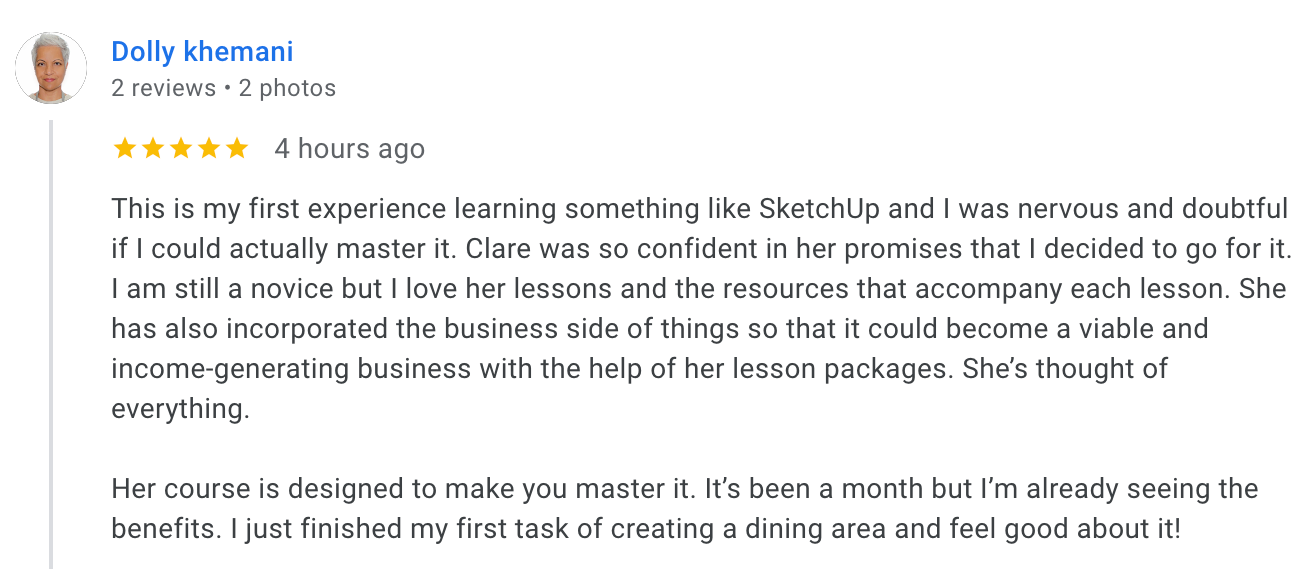Click the fifth yellow rating star
Image resolution: width=1306 pixels, height=576 pixels.
coord(237,149)
